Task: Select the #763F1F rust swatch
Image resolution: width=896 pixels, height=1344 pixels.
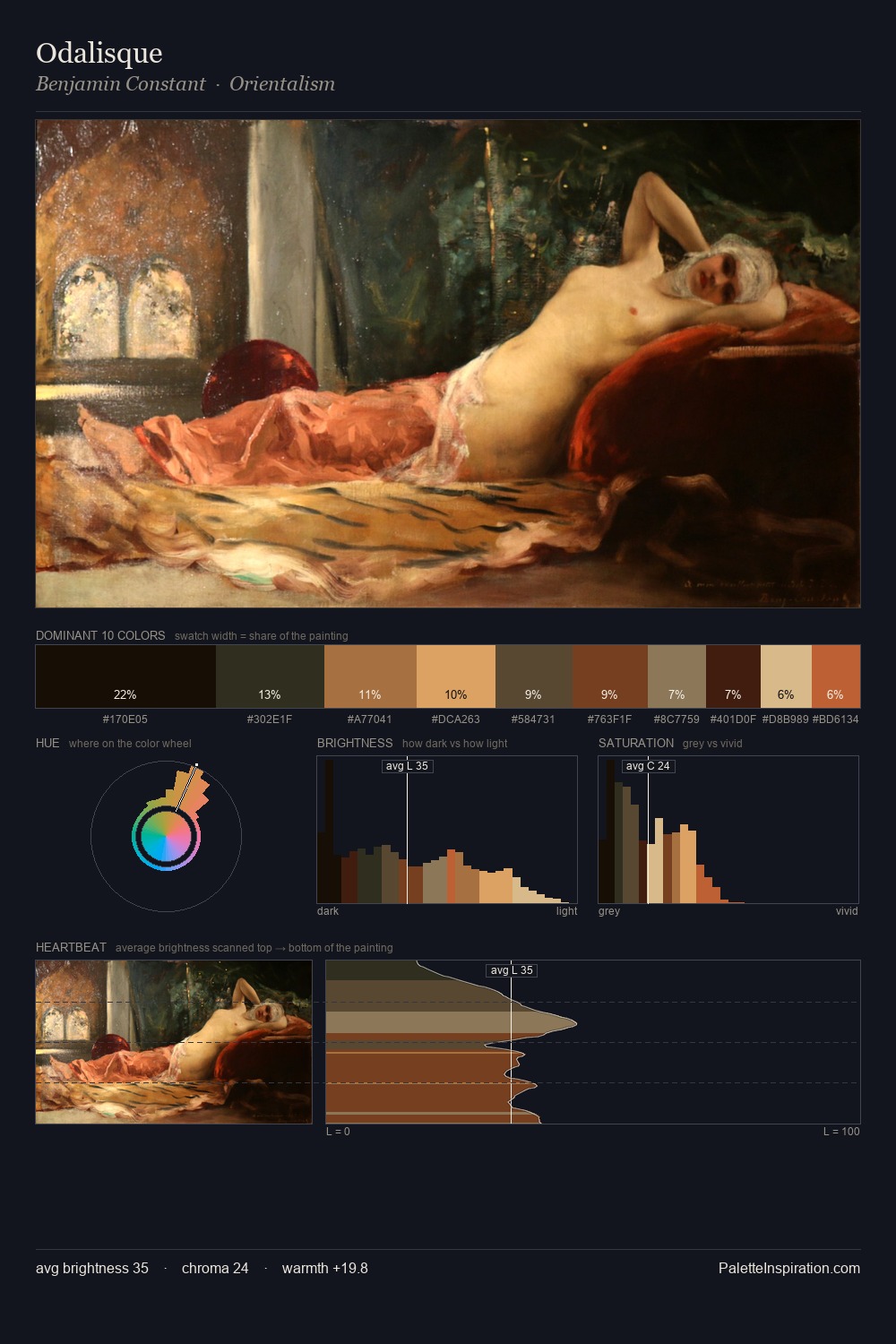Action: pos(609,676)
